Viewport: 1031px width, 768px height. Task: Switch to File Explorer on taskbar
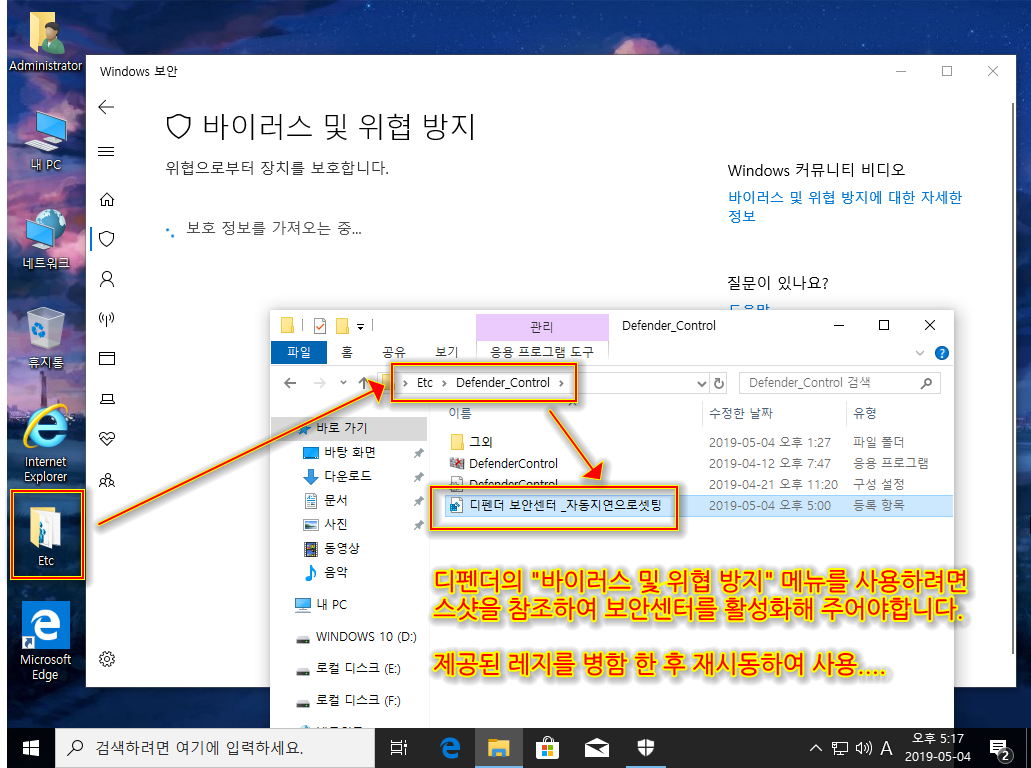point(499,748)
